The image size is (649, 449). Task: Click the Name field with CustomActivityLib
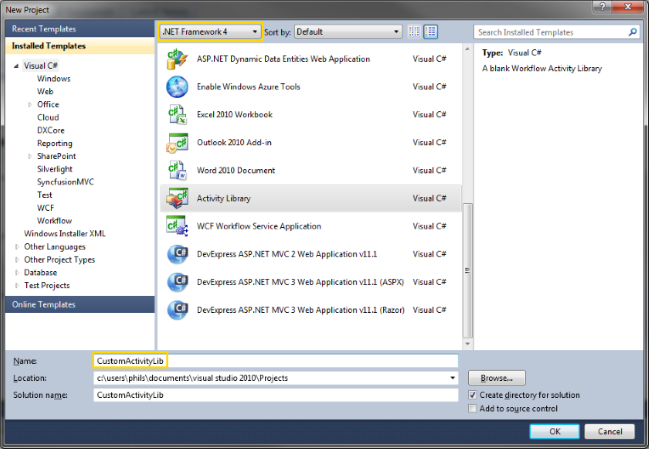(x=276, y=361)
